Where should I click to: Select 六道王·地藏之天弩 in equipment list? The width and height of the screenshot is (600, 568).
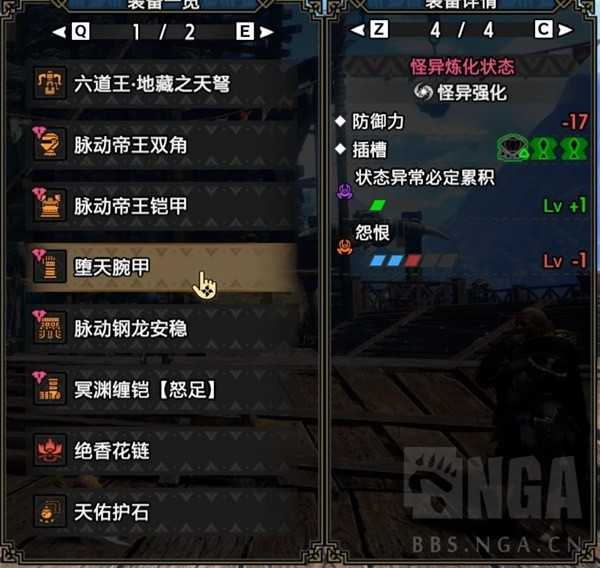pos(162,83)
